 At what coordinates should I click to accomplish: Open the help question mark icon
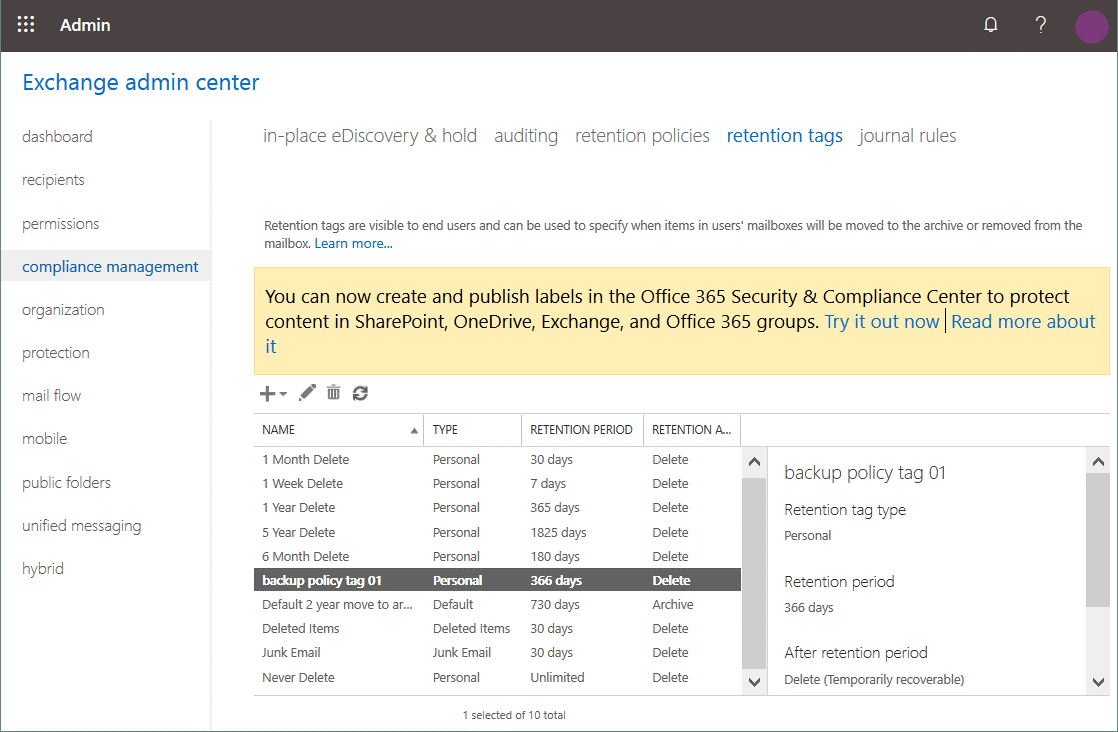click(1040, 25)
